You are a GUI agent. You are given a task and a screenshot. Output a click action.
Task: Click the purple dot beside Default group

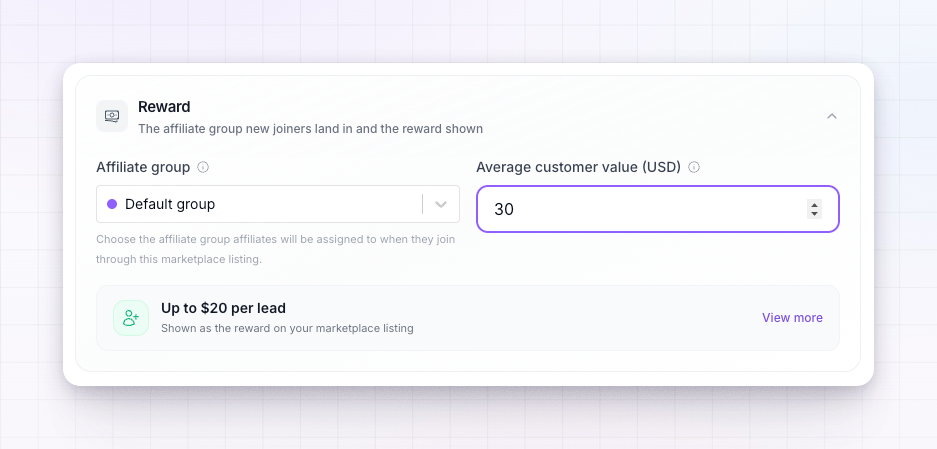point(112,204)
